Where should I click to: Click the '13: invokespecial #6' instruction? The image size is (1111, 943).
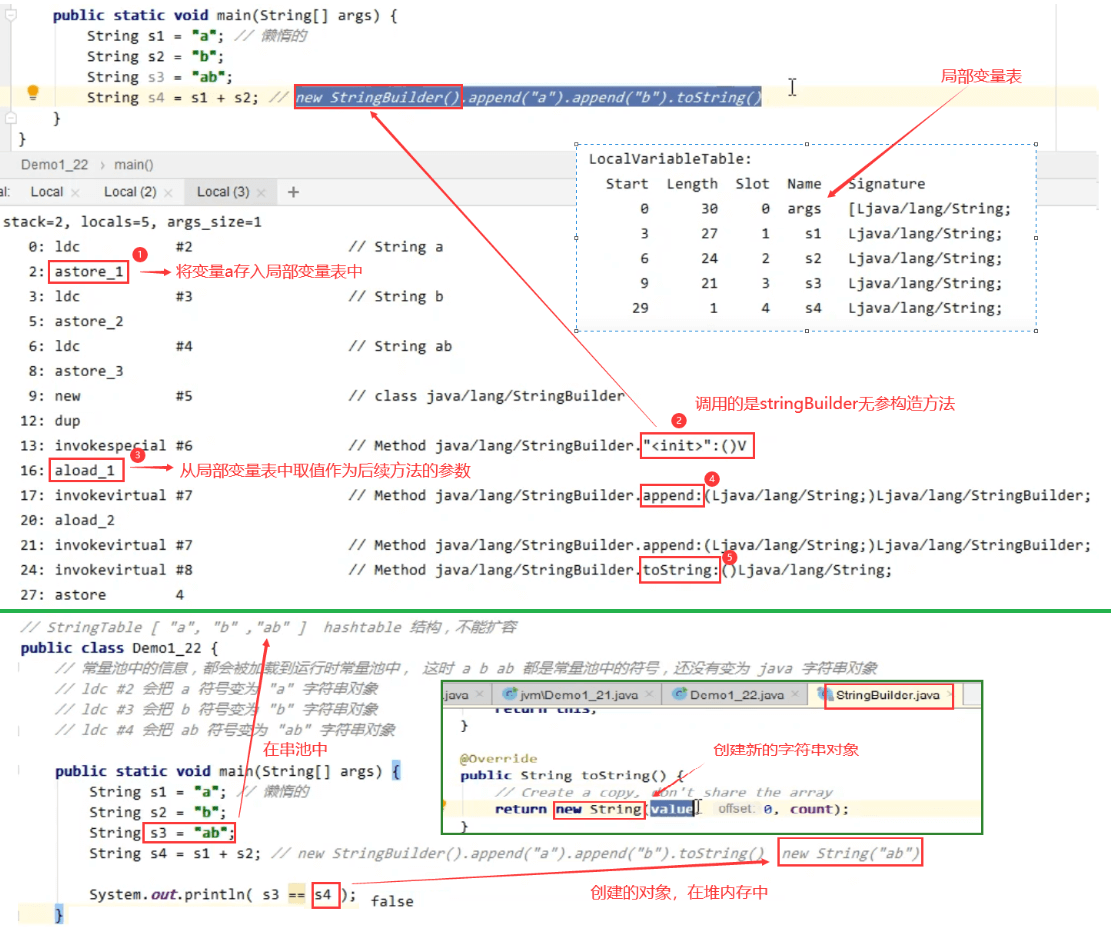106,445
